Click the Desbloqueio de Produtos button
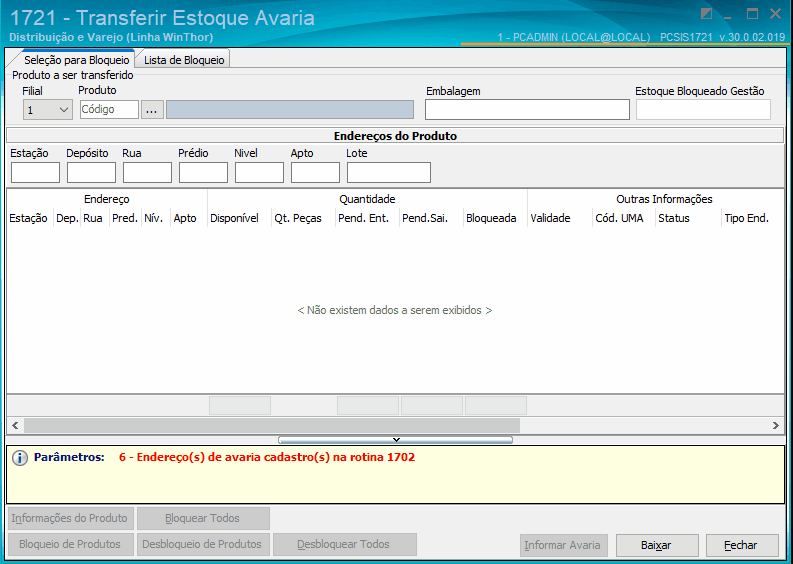The image size is (793, 564). [202, 544]
